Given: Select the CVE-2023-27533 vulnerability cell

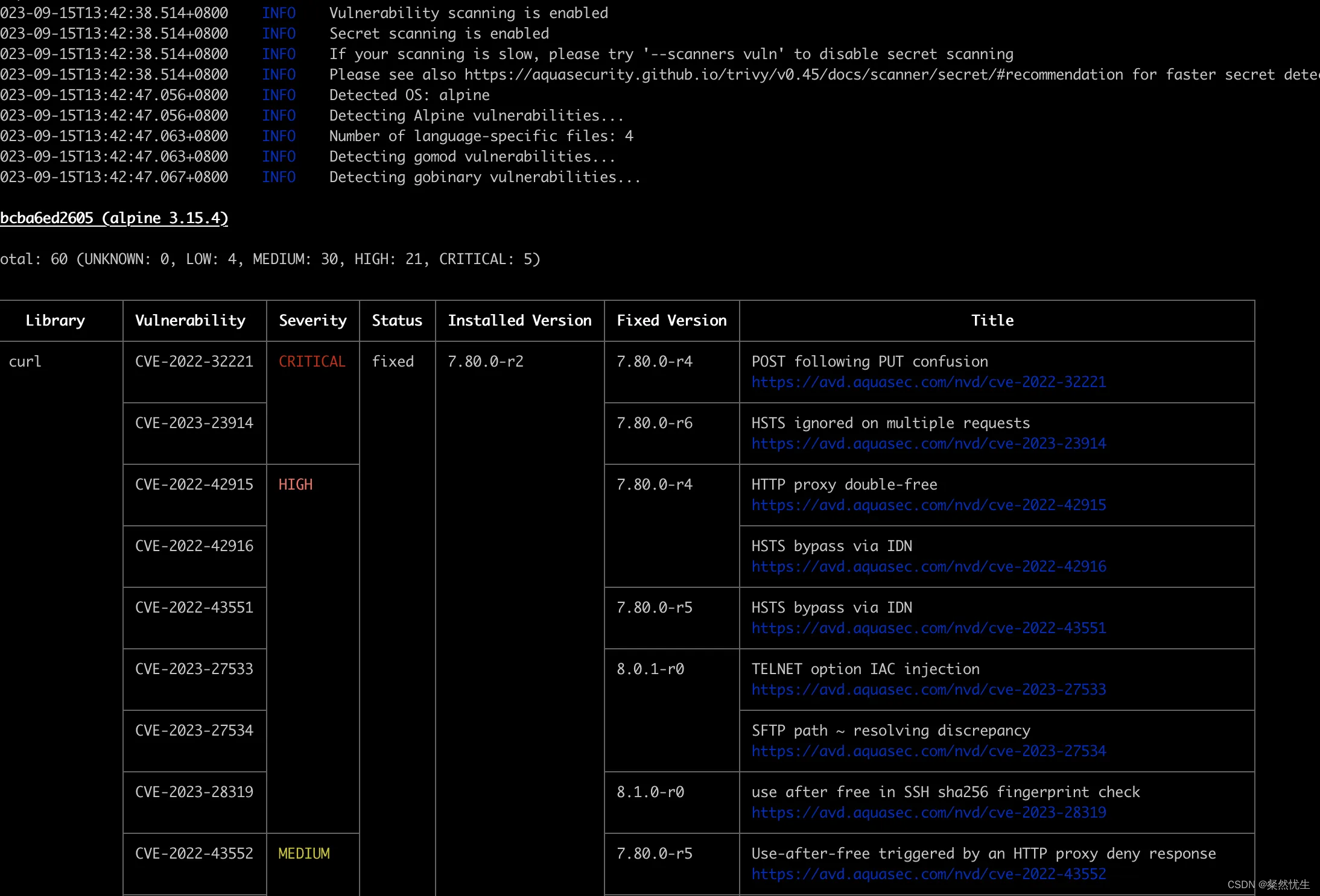Looking at the screenshot, I should tap(194, 669).
